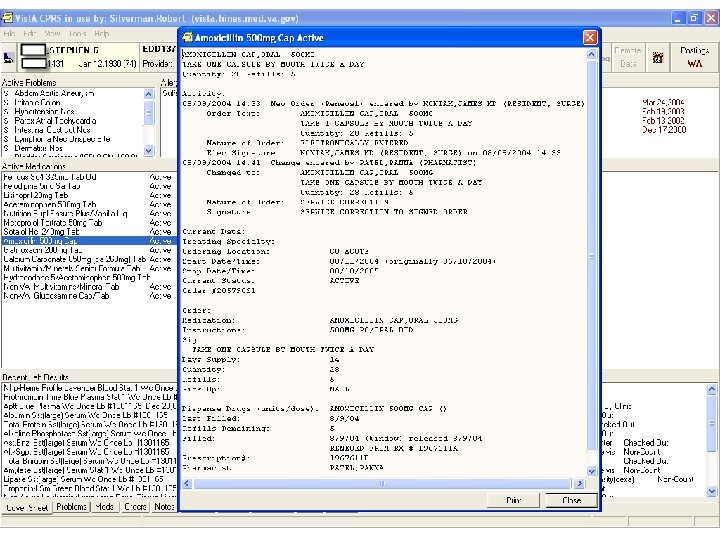Click the Amoxicillin dialog title bar icon

[189, 36]
